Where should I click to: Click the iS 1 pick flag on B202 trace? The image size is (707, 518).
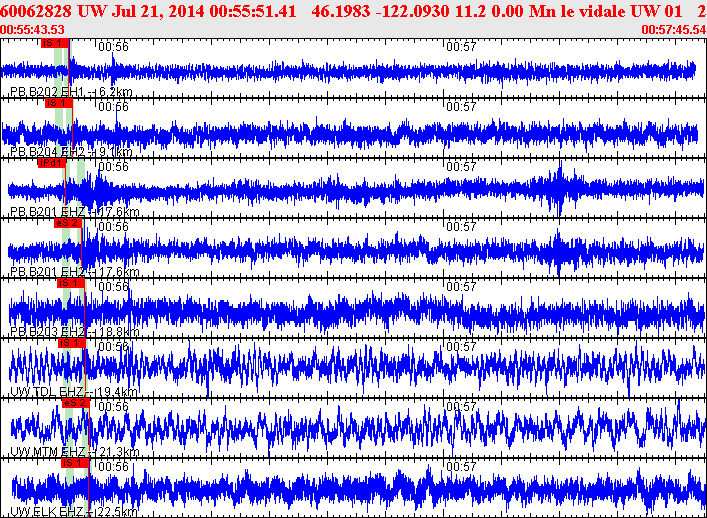[55, 43]
